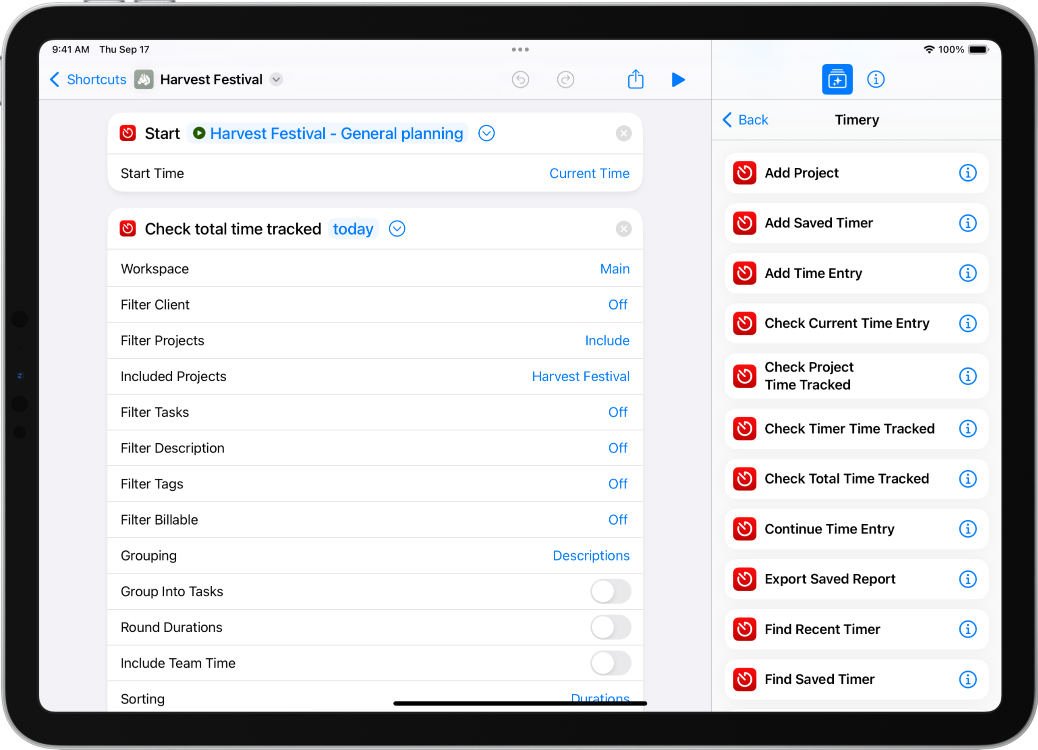Click the Harvest Festival shortcut title

coord(211,79)
